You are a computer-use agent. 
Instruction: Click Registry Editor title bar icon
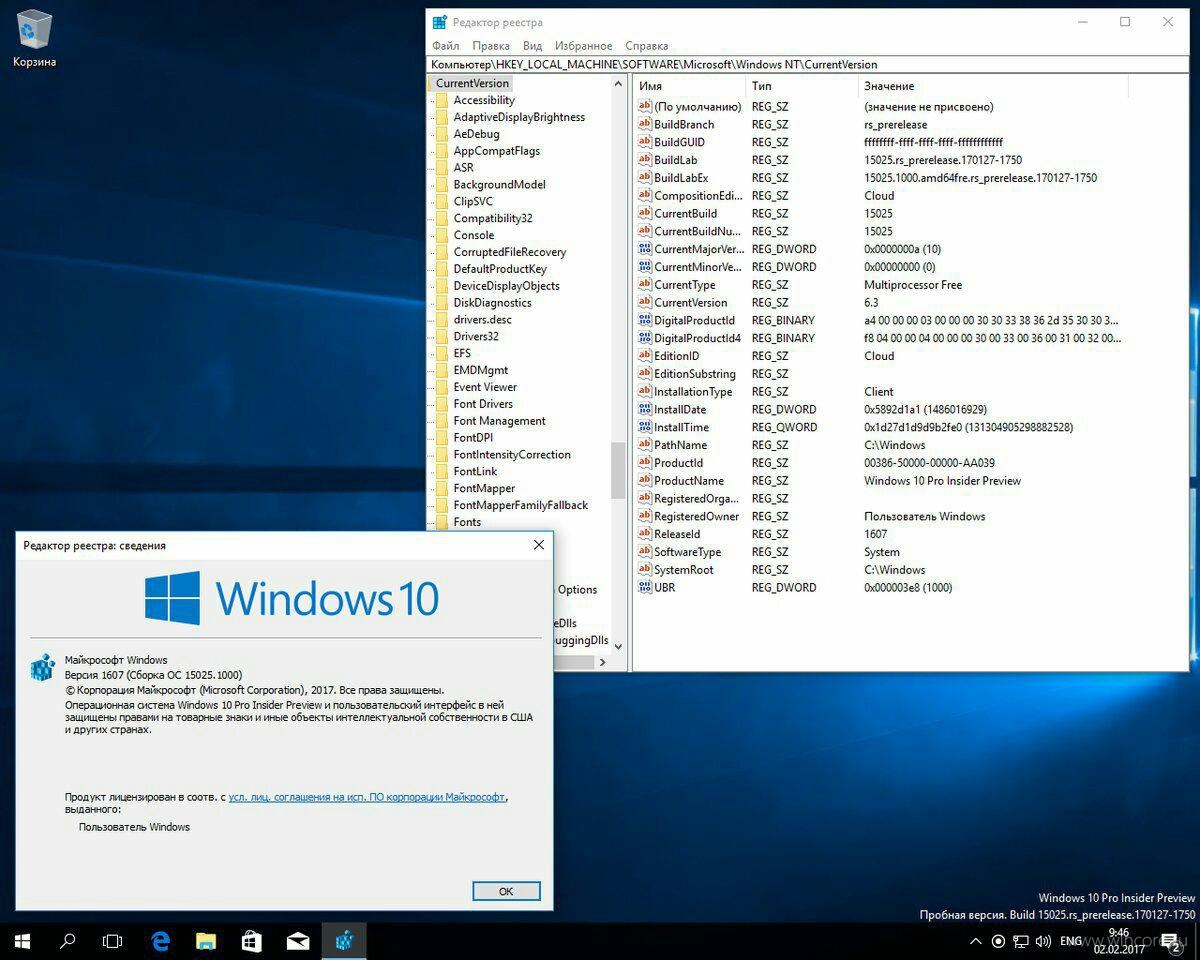(440, 22)
